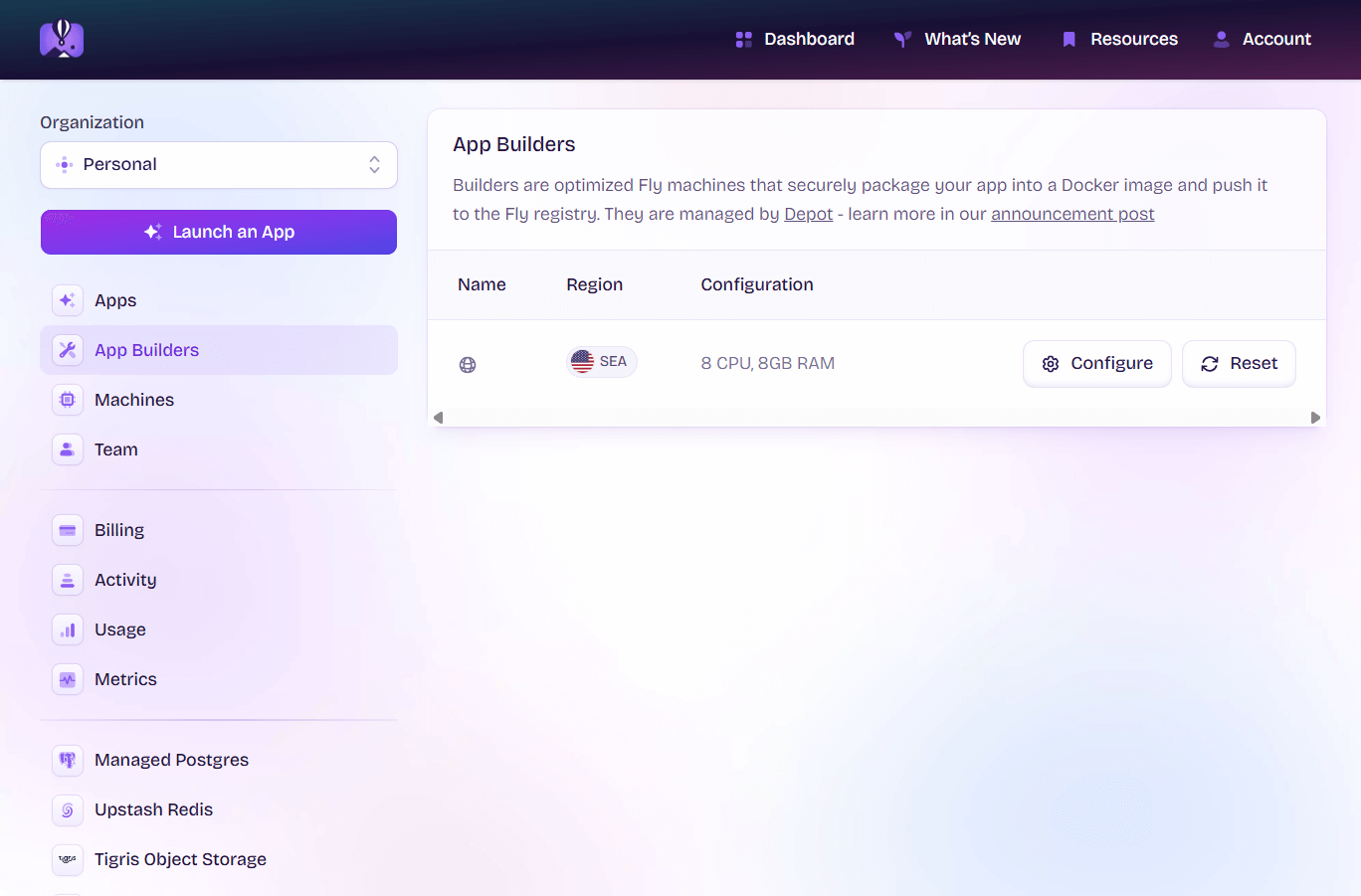This screenshot has width=1361, height=896.
Task: Click the Machines chip icon
Action: 68,400
